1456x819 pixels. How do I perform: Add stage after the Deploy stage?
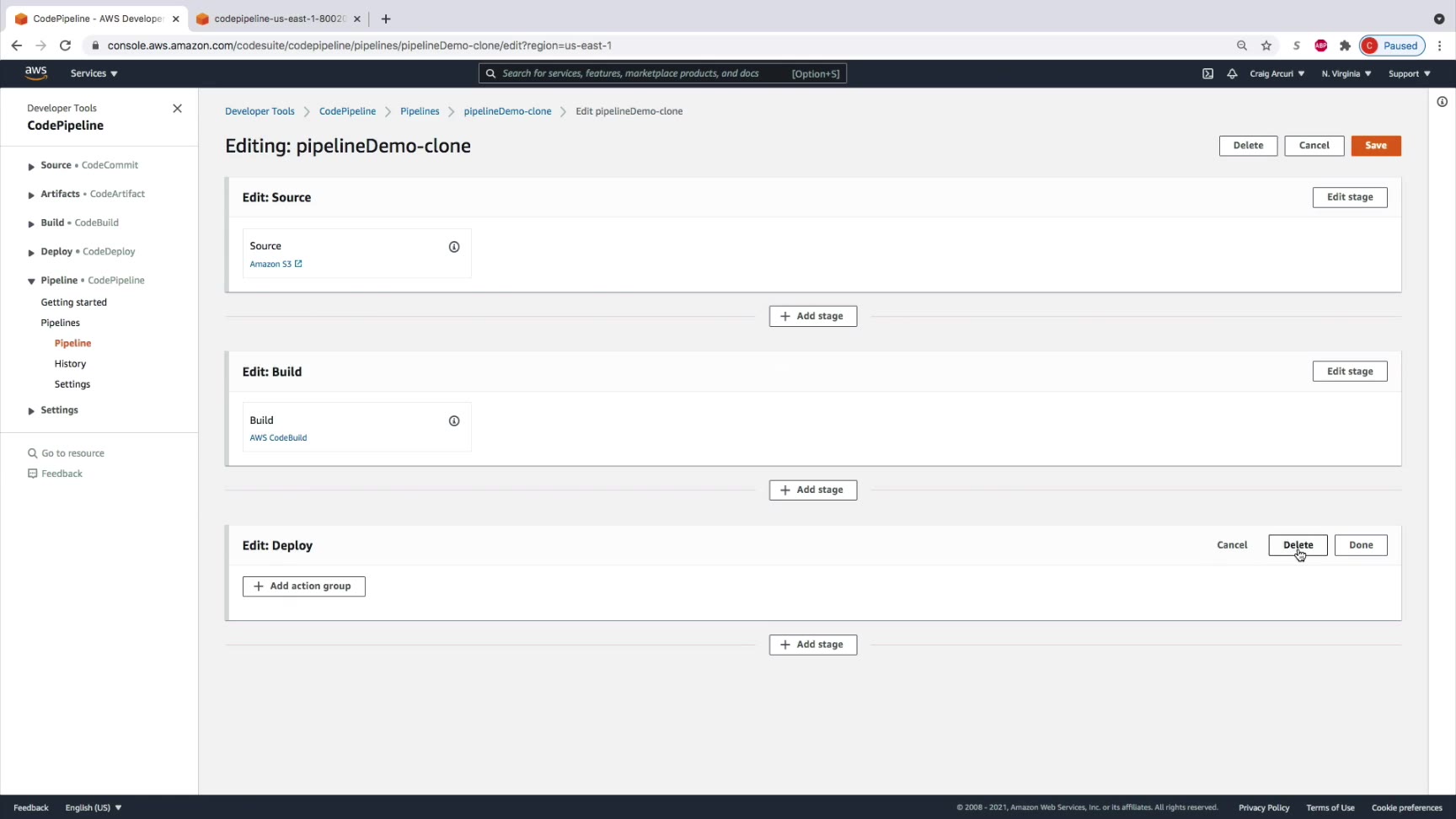point(813,645)
